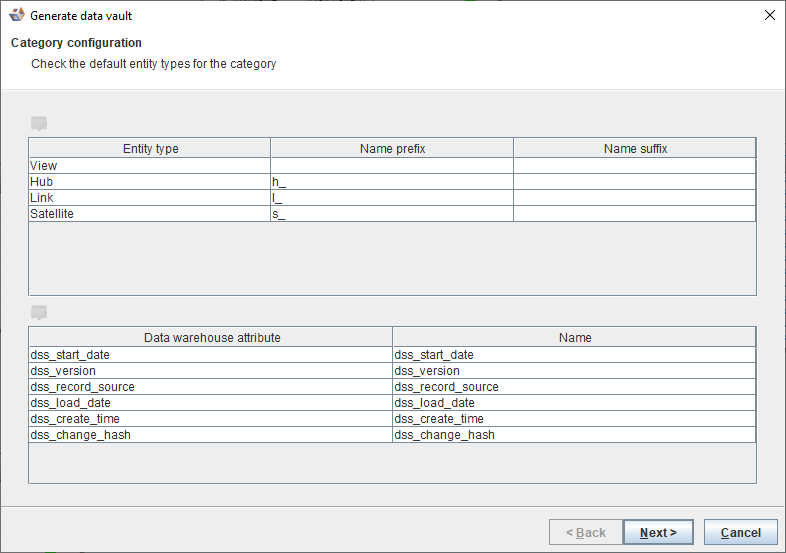
Task: Select the Link entity type row
Action: (x=149, y=198)
